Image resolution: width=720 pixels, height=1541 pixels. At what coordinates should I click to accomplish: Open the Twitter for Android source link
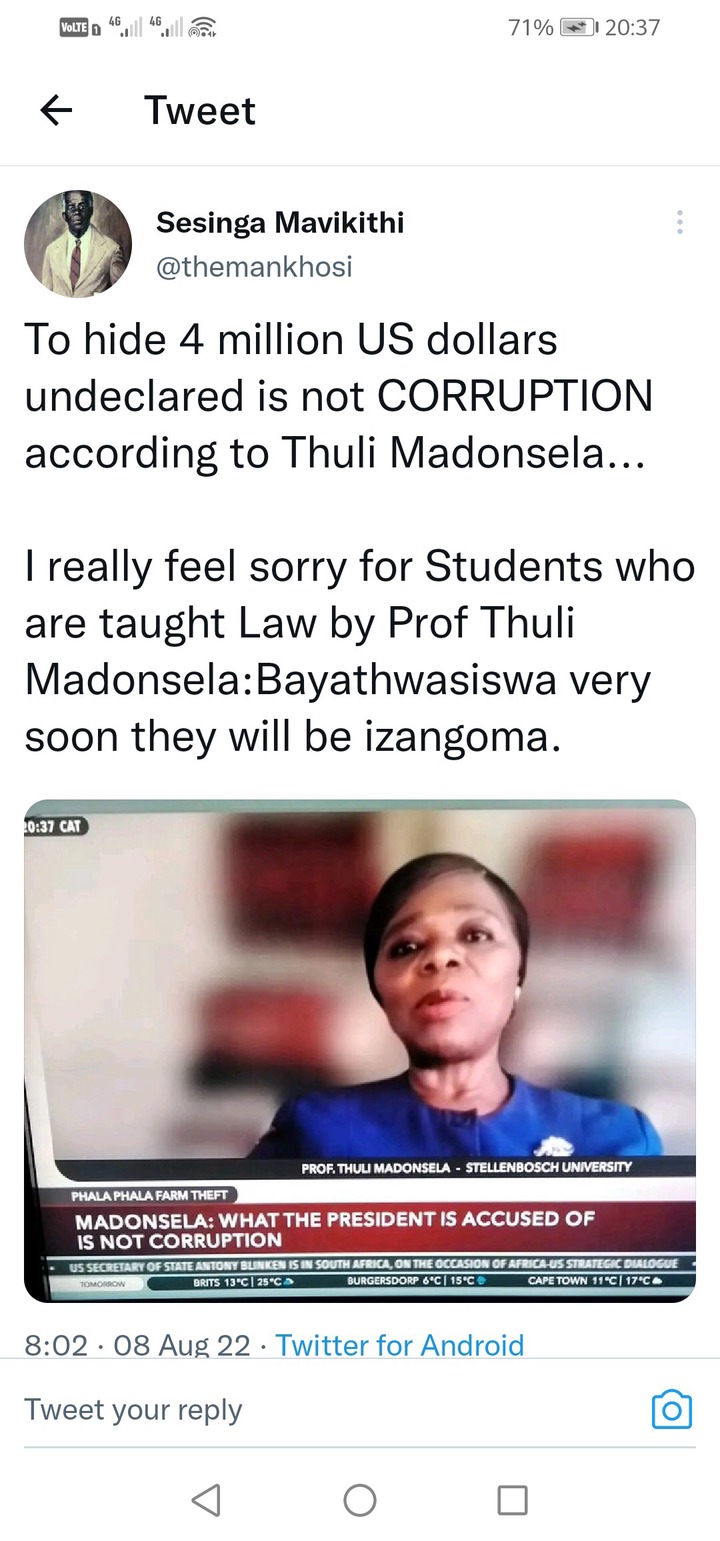399,1345
